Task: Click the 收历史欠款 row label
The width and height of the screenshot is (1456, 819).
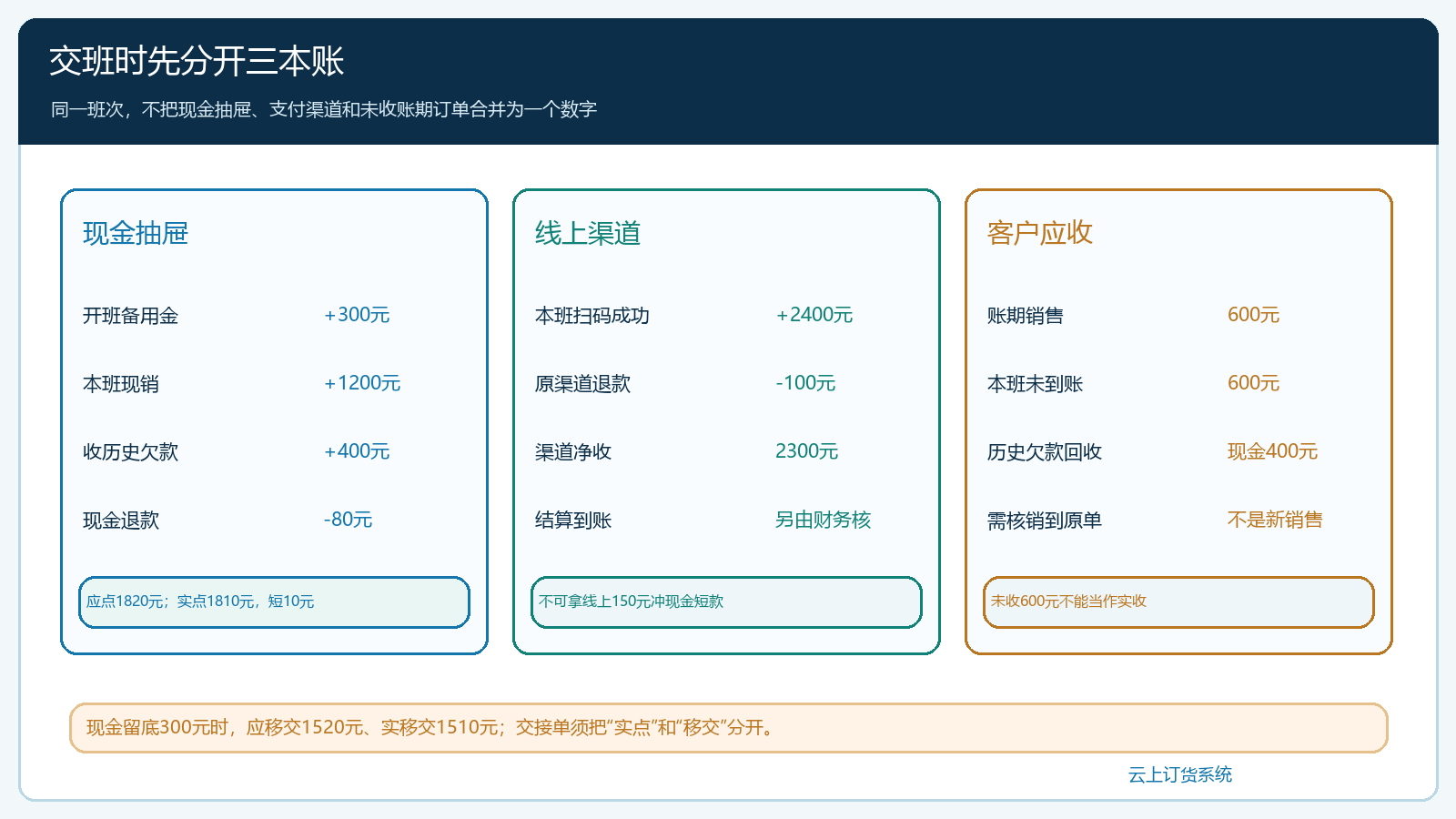Action: (131, 452)
